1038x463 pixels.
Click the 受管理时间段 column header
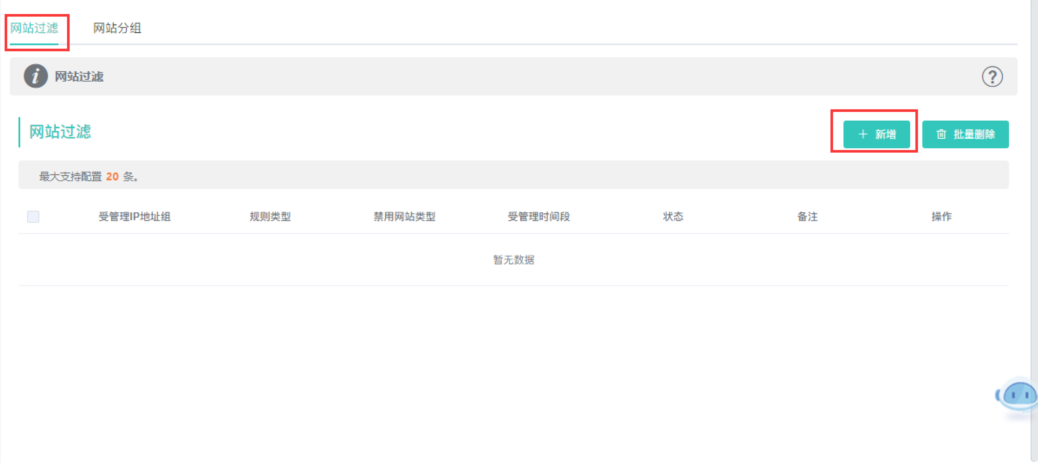(539, 217)
